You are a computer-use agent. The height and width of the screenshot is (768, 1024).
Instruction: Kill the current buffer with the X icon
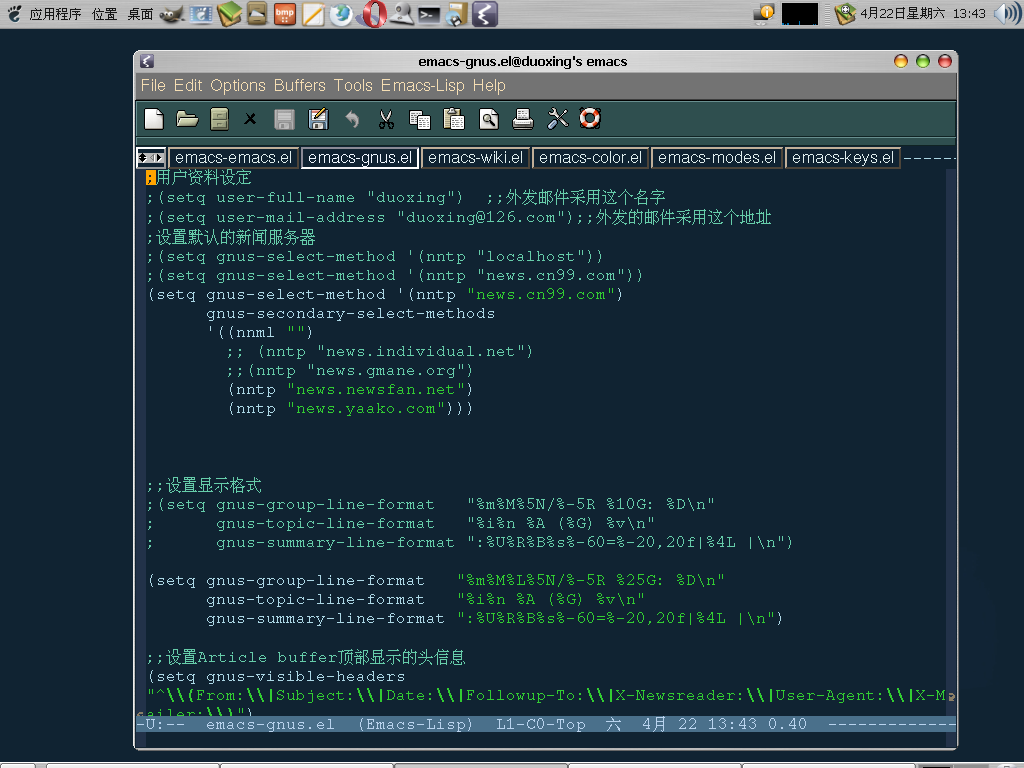point(250,119)
